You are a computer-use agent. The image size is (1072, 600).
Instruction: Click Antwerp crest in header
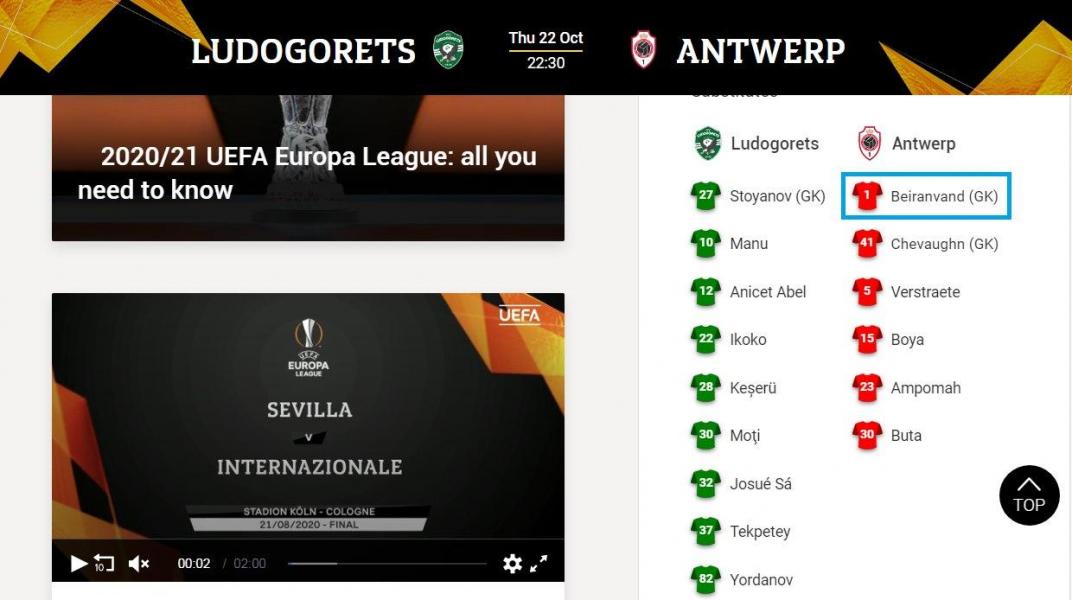click(643, 50)
